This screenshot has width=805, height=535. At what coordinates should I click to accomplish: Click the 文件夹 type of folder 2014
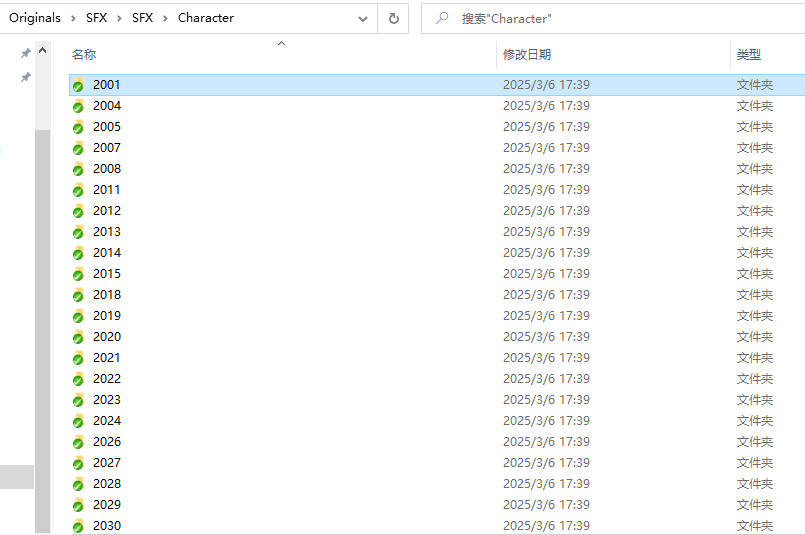pos(755,253)
